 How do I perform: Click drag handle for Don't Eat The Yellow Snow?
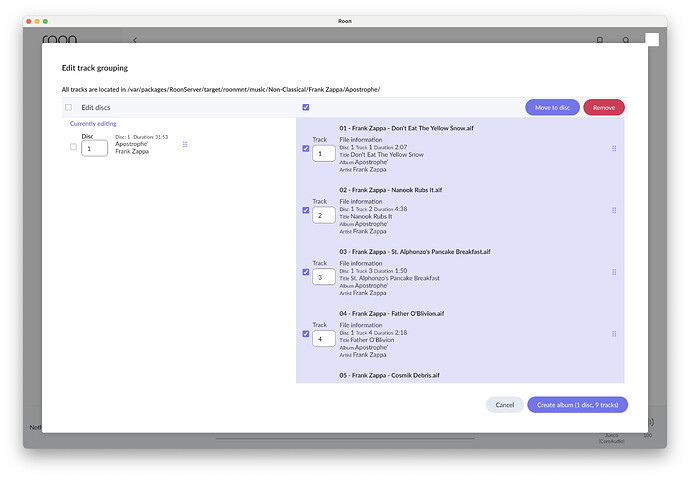tap(614, 149)
